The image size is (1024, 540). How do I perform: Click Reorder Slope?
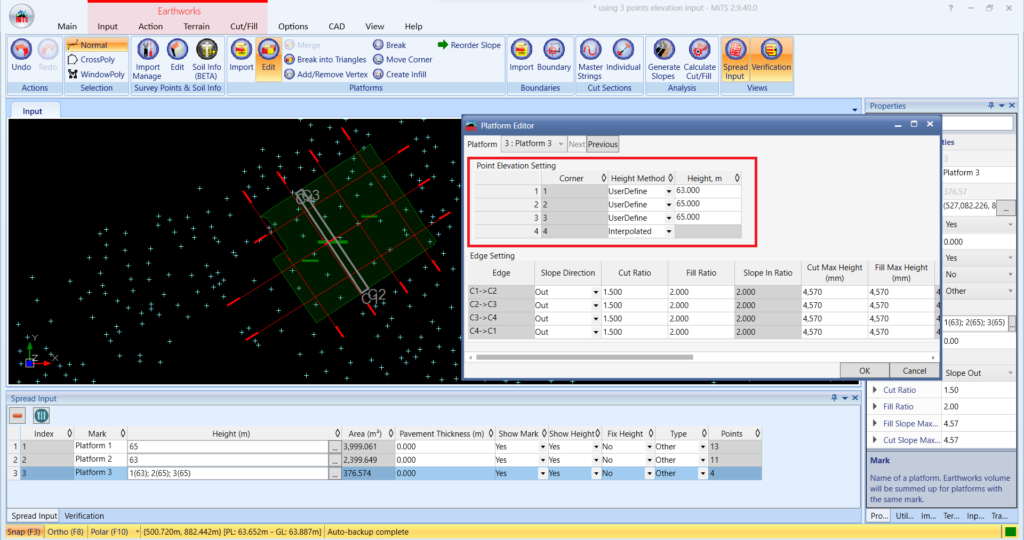point(469,45)
